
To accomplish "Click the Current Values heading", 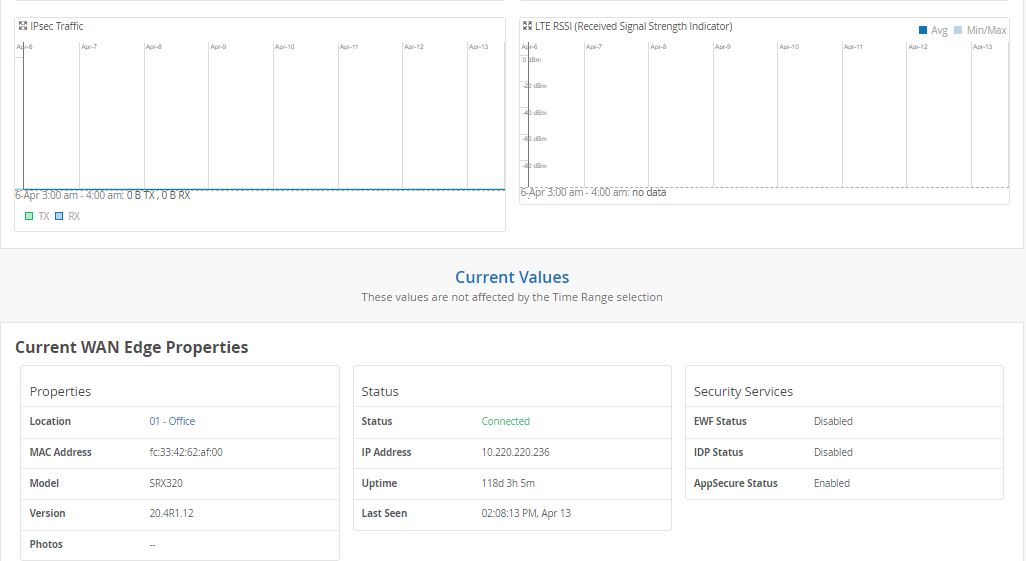I will tap(512, 278).
